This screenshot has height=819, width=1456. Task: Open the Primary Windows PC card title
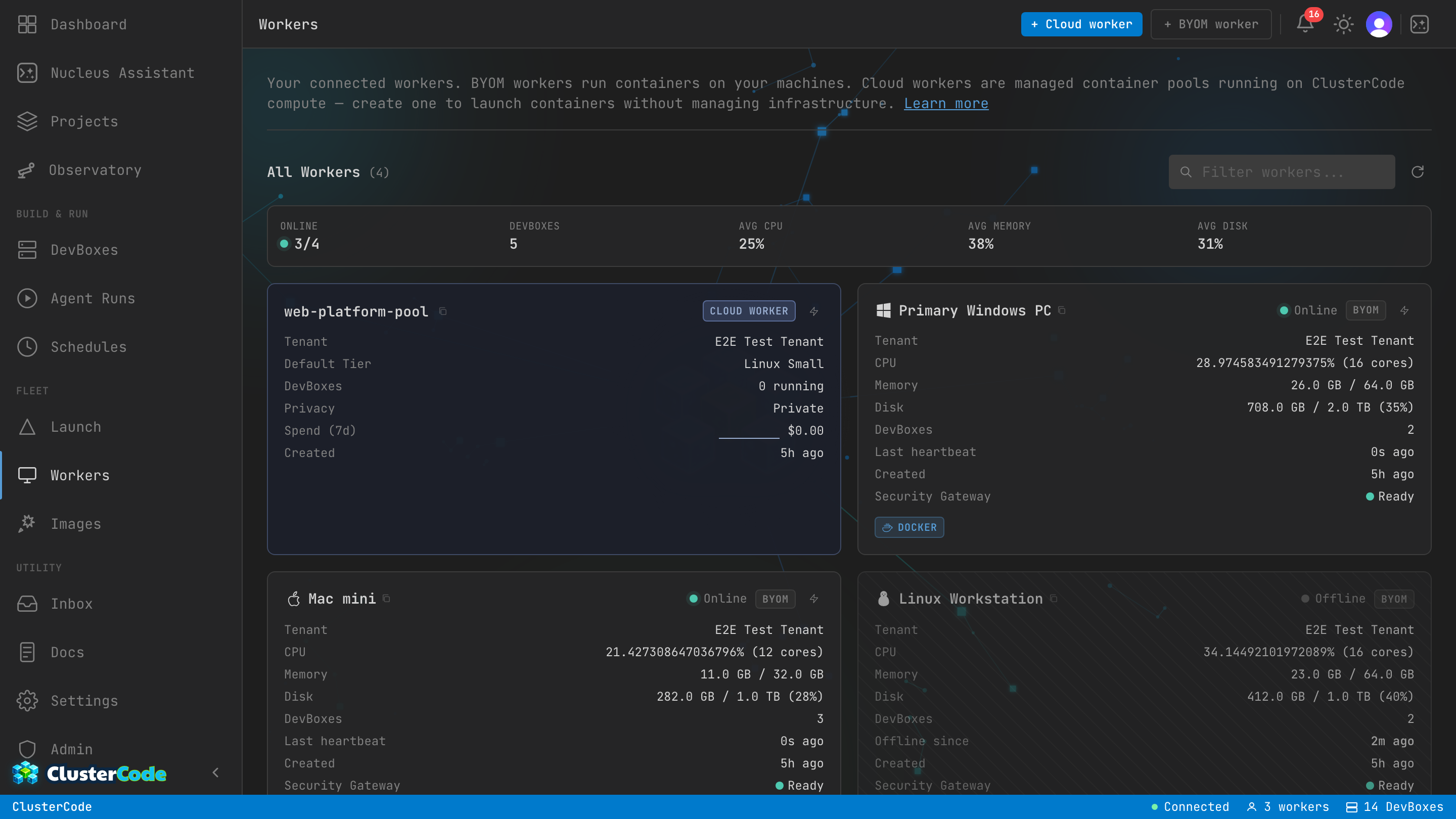975,310
